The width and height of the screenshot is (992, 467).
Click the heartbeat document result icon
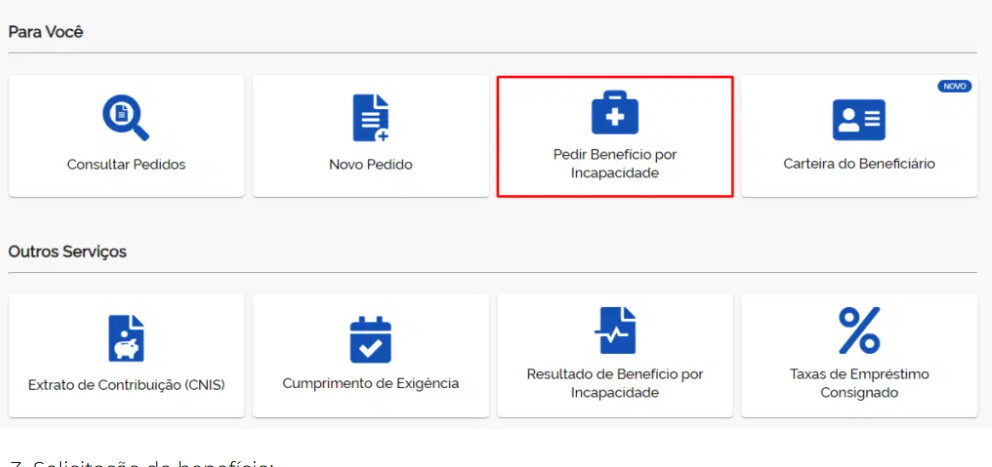615,330
